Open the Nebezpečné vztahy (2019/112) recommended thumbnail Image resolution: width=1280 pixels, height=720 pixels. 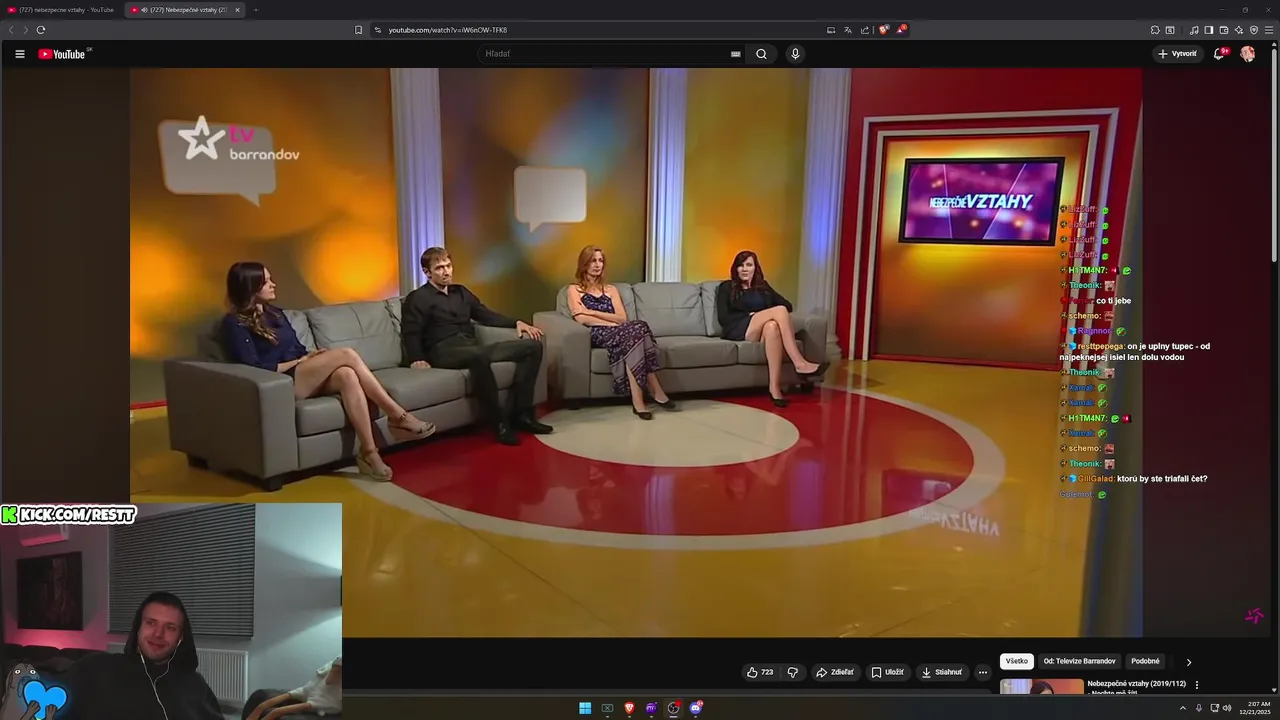point(1041,686)
